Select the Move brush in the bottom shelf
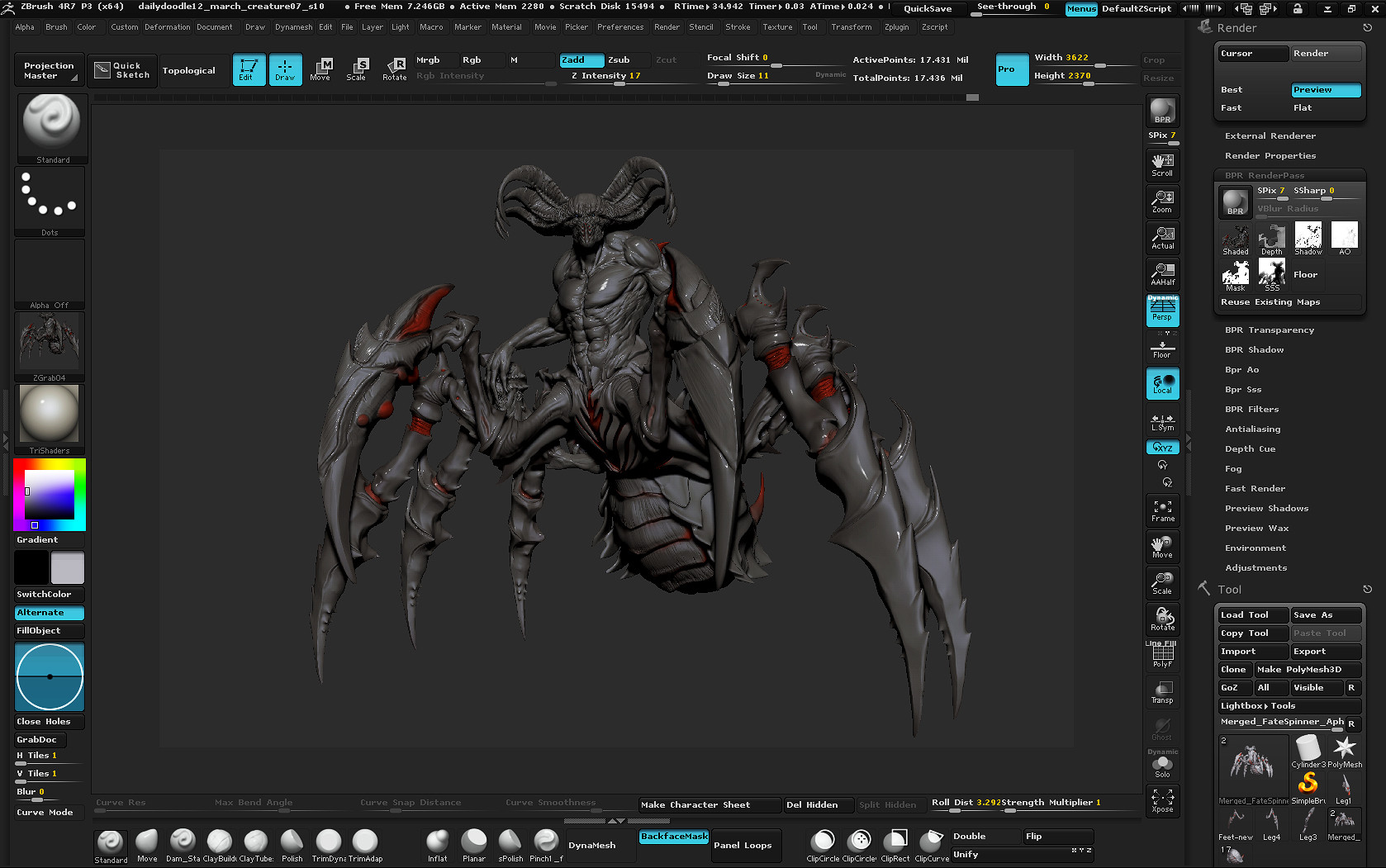Viewport: 1386px width, 868px height. click(x=147, y=846)
